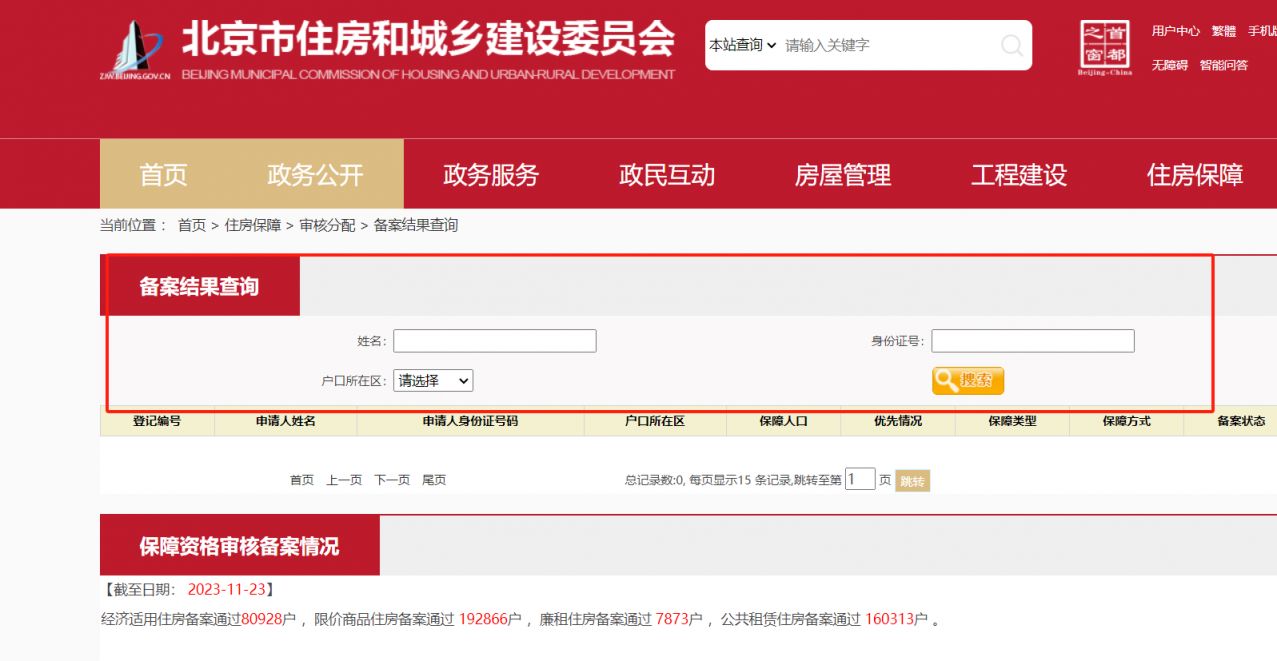
Task: Click the 跳转 jump button
Action: [x=912, y=481]
